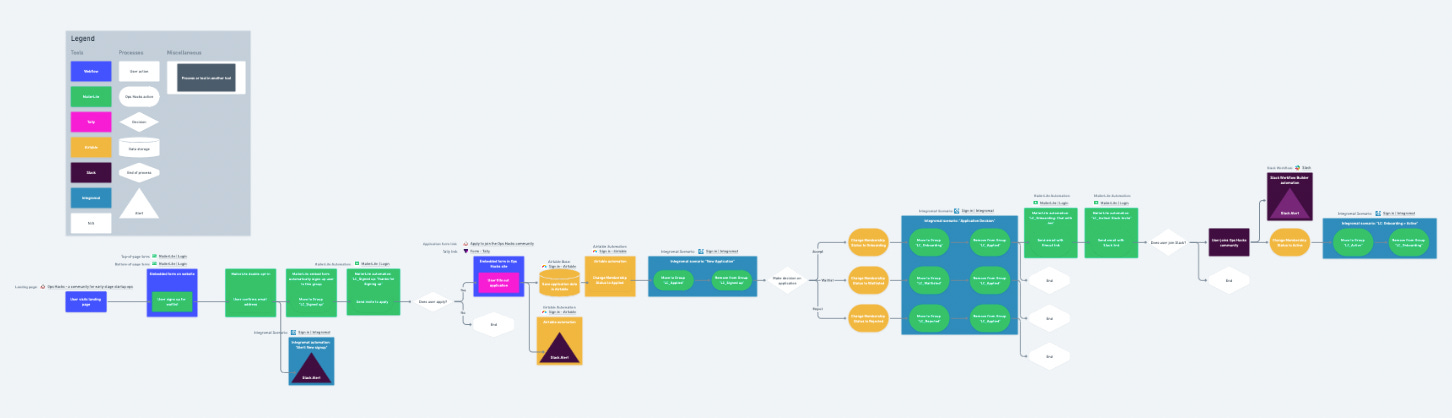Open 'Apply to join the Ops Hacks community' link
Image resolution: width=1452 pixels, height=418 pixels.
coord(504,244)
